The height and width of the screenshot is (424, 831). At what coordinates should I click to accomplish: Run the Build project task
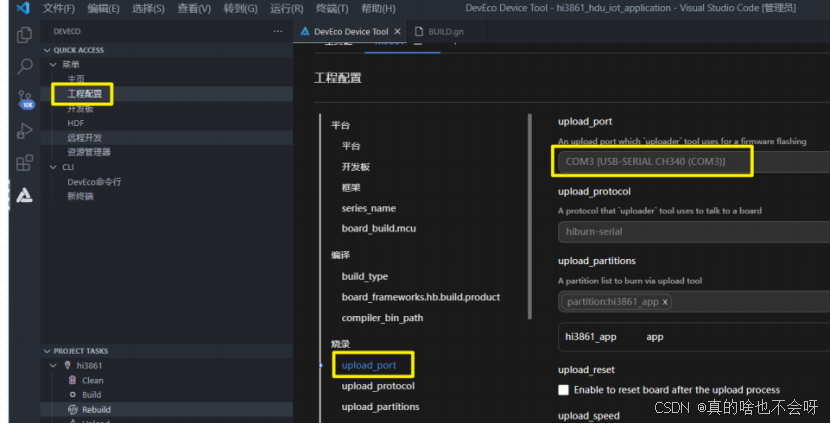tap(92, 394)
